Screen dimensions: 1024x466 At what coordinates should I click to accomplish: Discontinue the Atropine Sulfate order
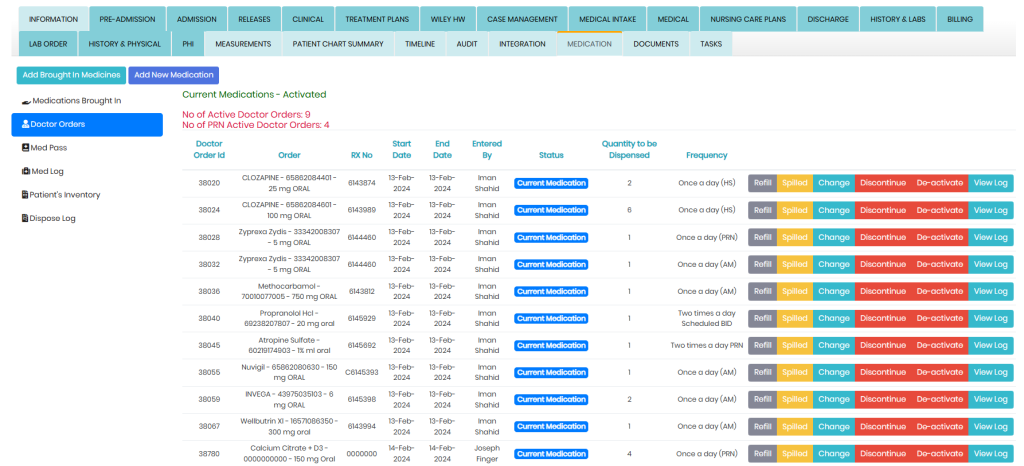(882, 345)
